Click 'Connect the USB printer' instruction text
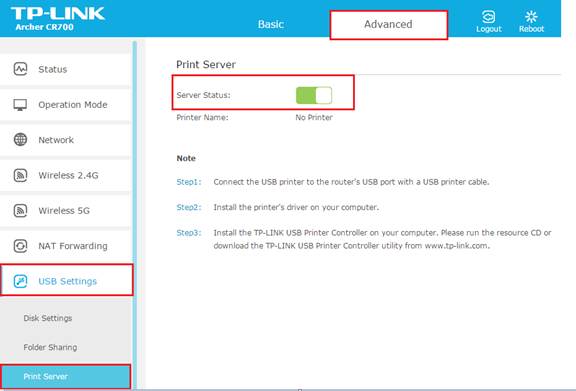Viewport: 576px width, 391px height. point(352,182)
